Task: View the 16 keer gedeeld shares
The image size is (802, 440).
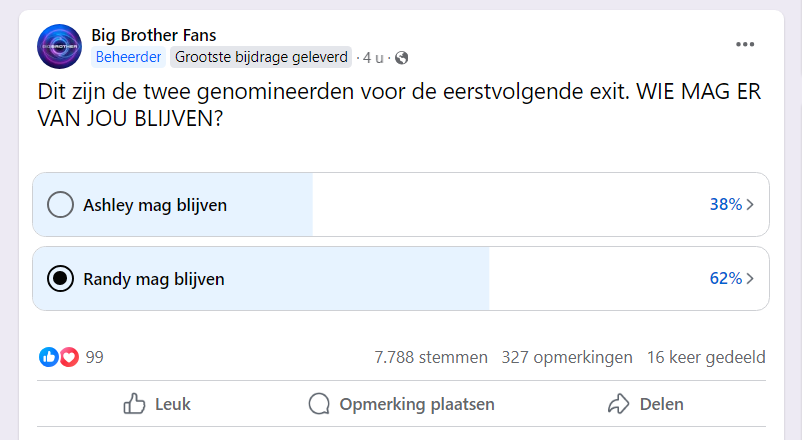Action: (x=706, y=357)
